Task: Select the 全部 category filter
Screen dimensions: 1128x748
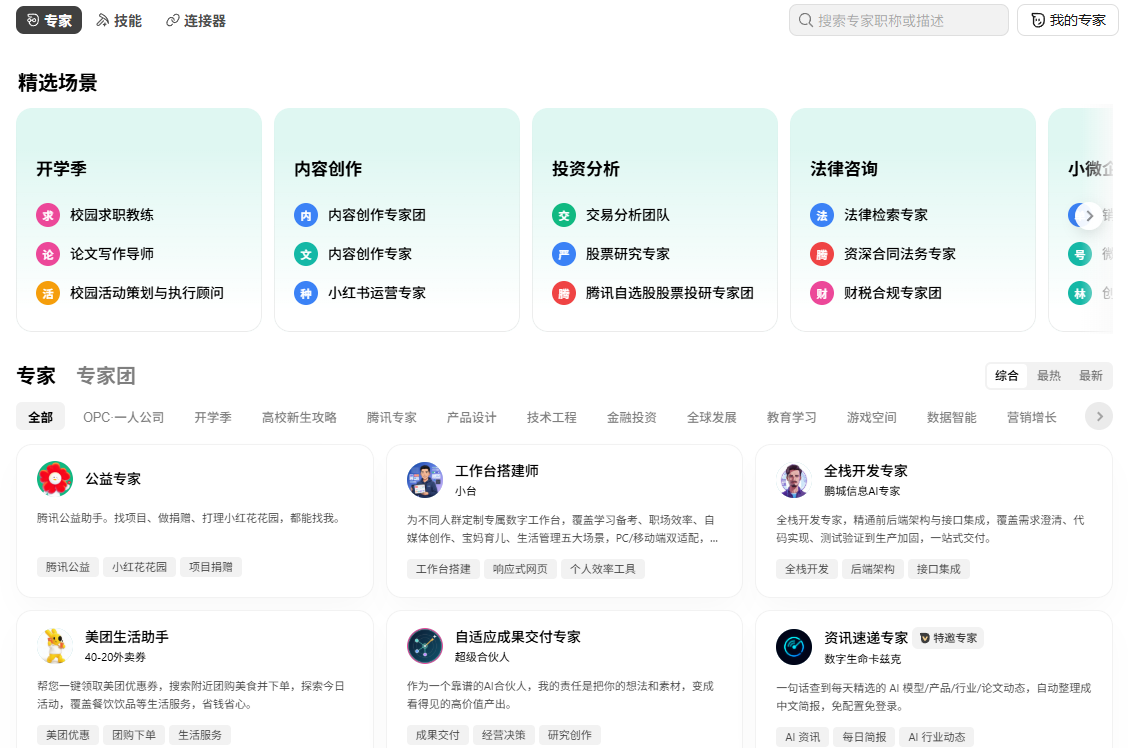Action: click(x=40, y=417)
